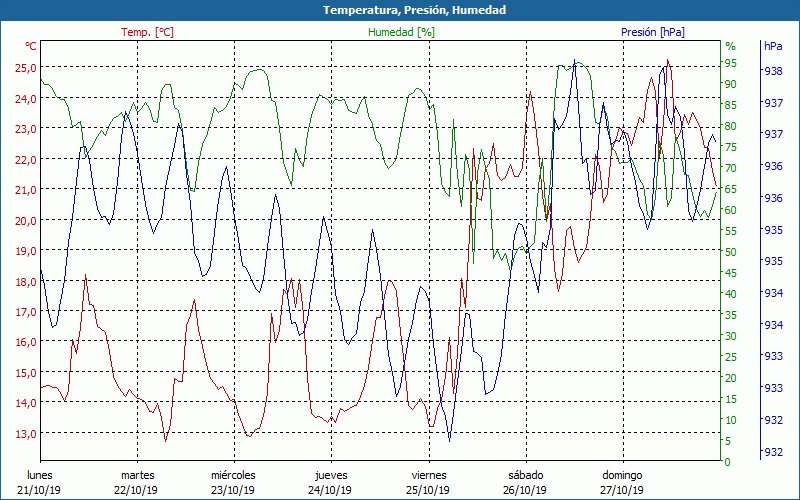The image size is (800, 500).
Task: Click the green '20' humidity axis value
Action: tap(731, 378)
